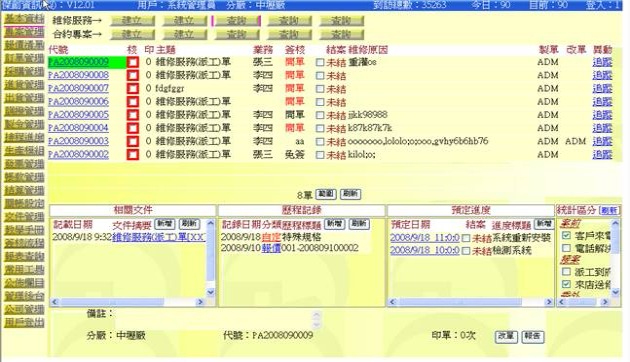Viewport: 630px width, 362px height.
Task: Click the 預定進度 panel's scroll-right arrow
Action: (549, 302)
